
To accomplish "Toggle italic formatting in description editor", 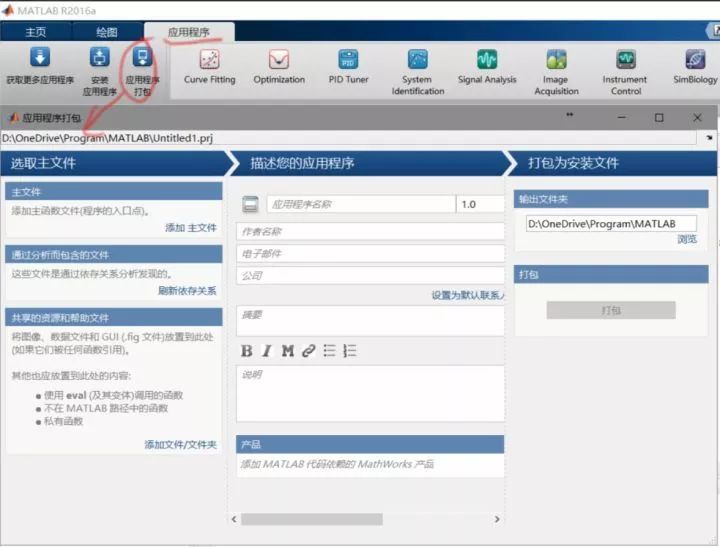I will pos(267,350).
